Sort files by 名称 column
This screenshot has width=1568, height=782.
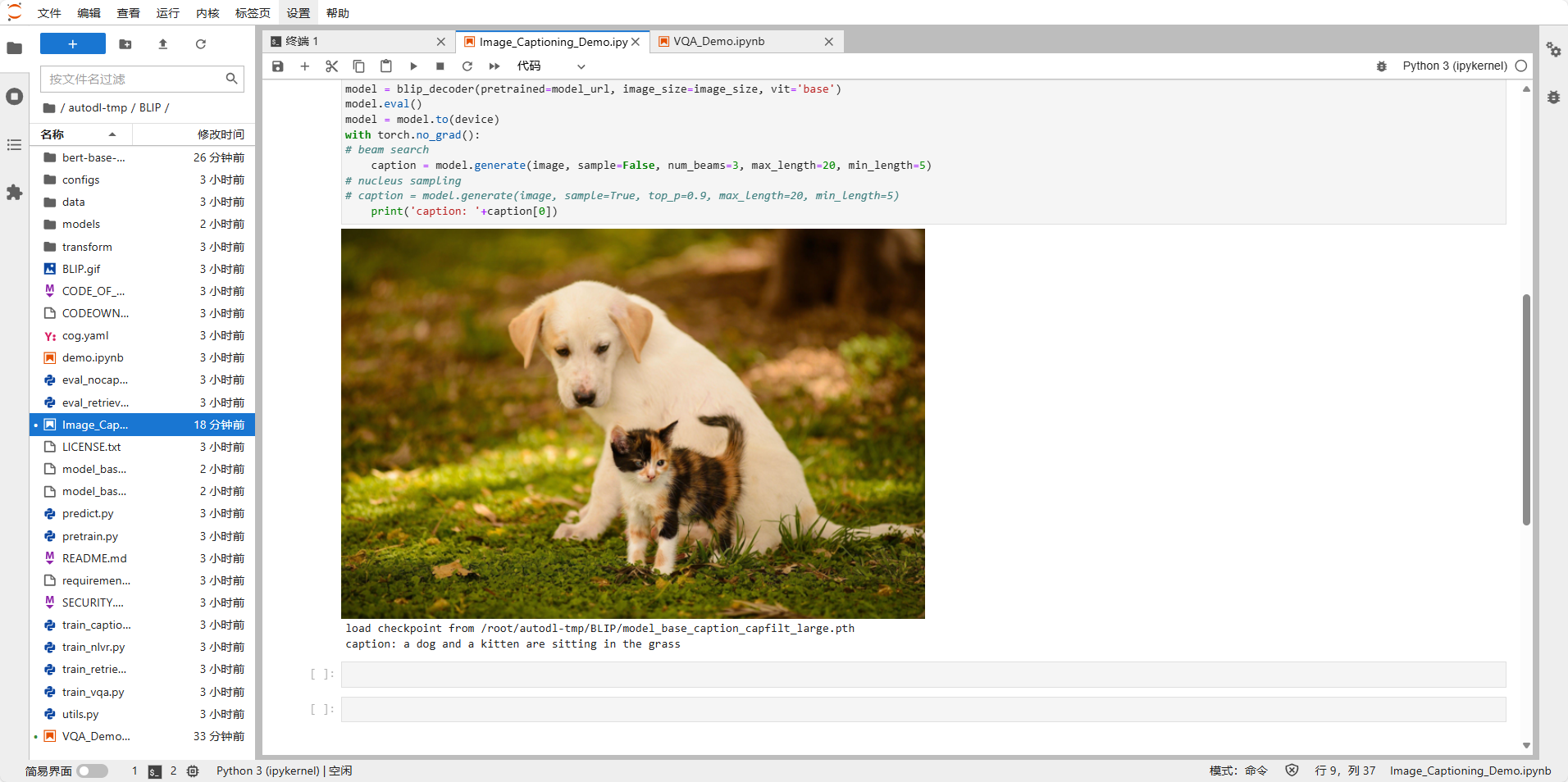(x=81, y=134)
